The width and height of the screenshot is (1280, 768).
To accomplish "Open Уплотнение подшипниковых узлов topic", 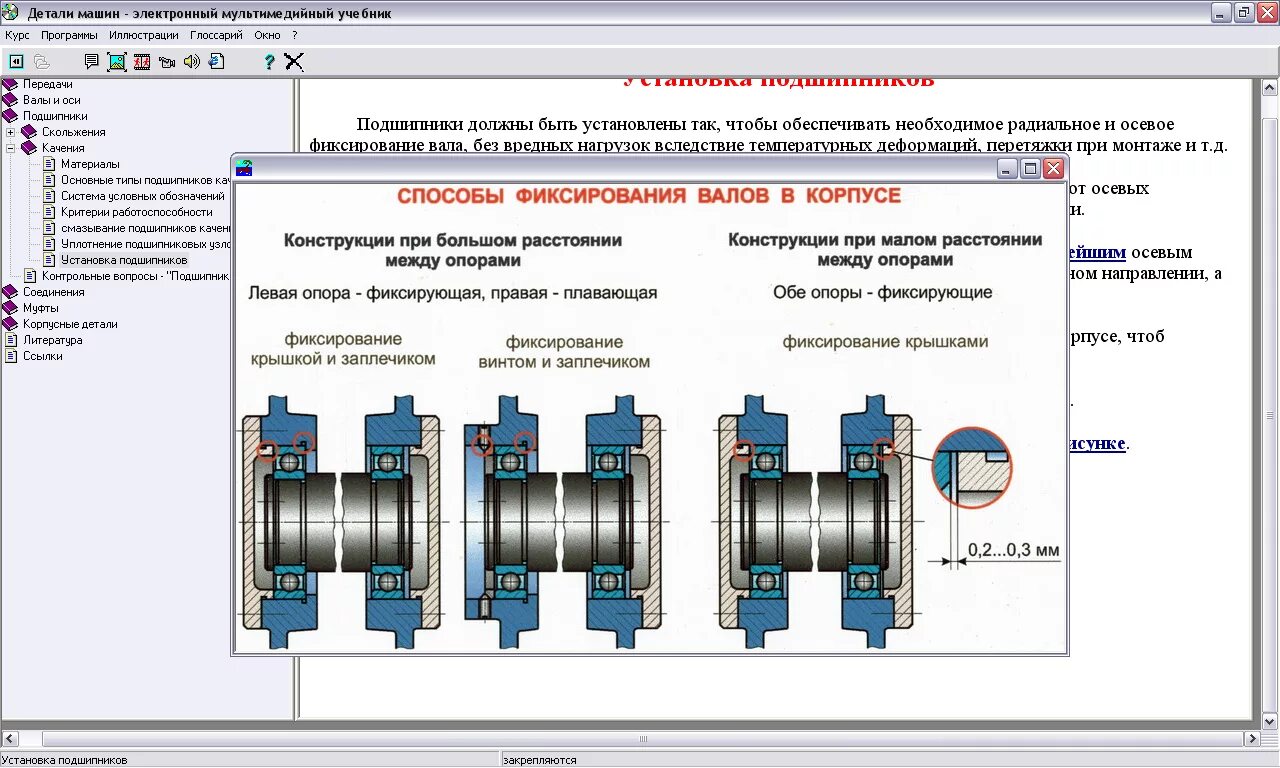I will point(146,244).
